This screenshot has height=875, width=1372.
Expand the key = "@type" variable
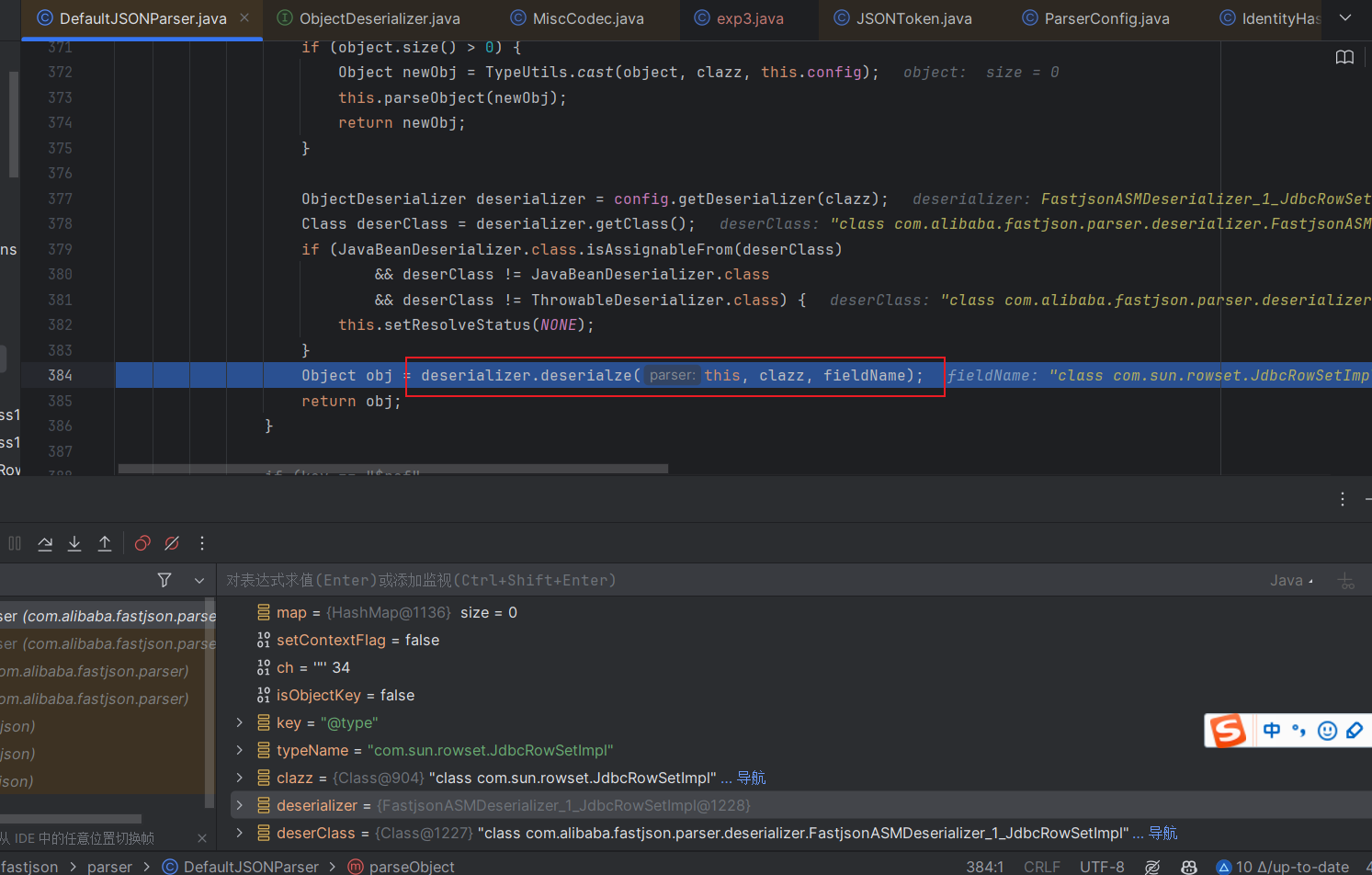(x=240, y=722)
